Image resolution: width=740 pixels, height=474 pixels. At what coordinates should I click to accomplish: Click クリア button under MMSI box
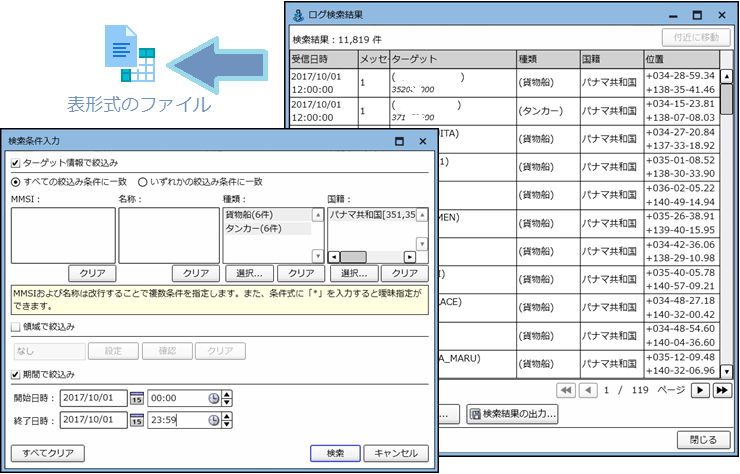coord(92,273)
